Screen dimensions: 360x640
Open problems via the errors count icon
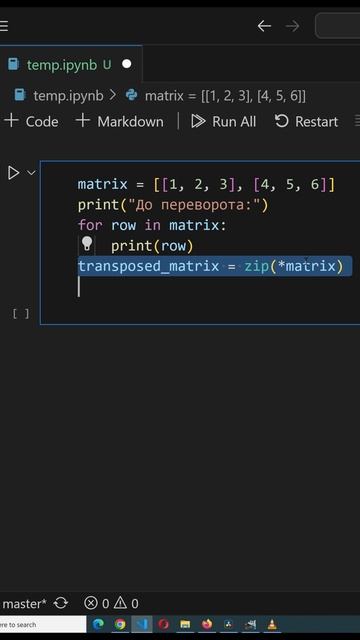point(96,603)
